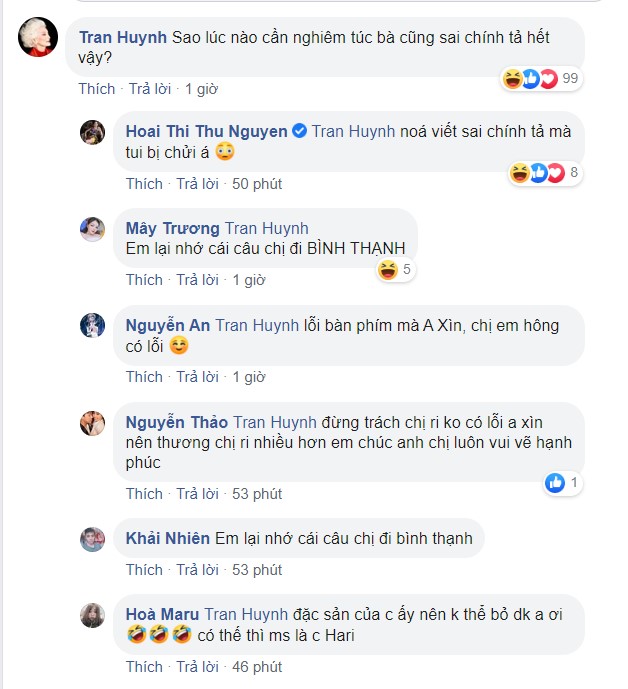Open Hoai Thi Thu Nguyen's avatar
Screen dimensions: 628x689
tap(93, 131)
